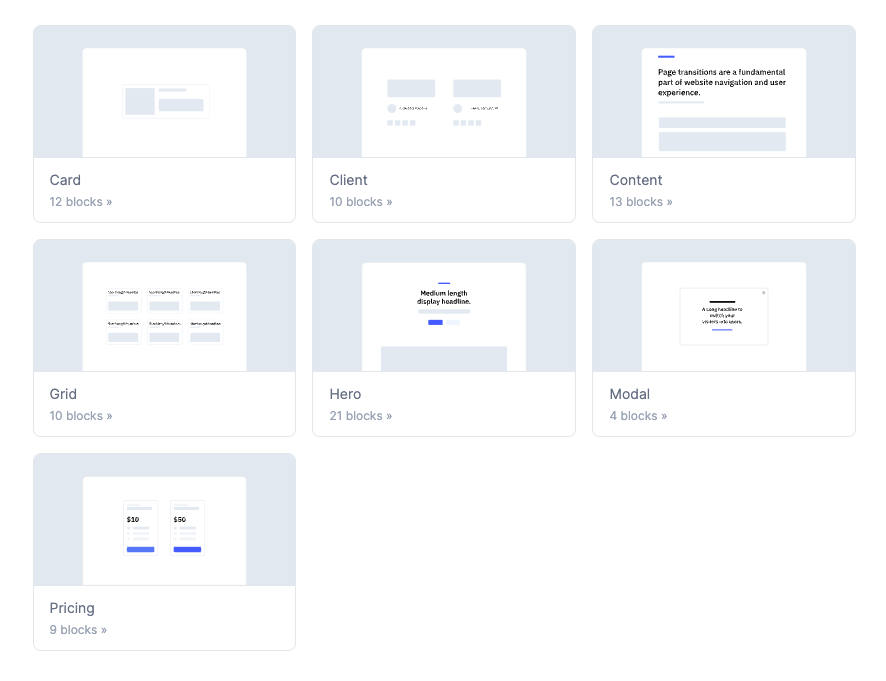
Task: Open the Card preview thumbnail
Action: point(164,92)
